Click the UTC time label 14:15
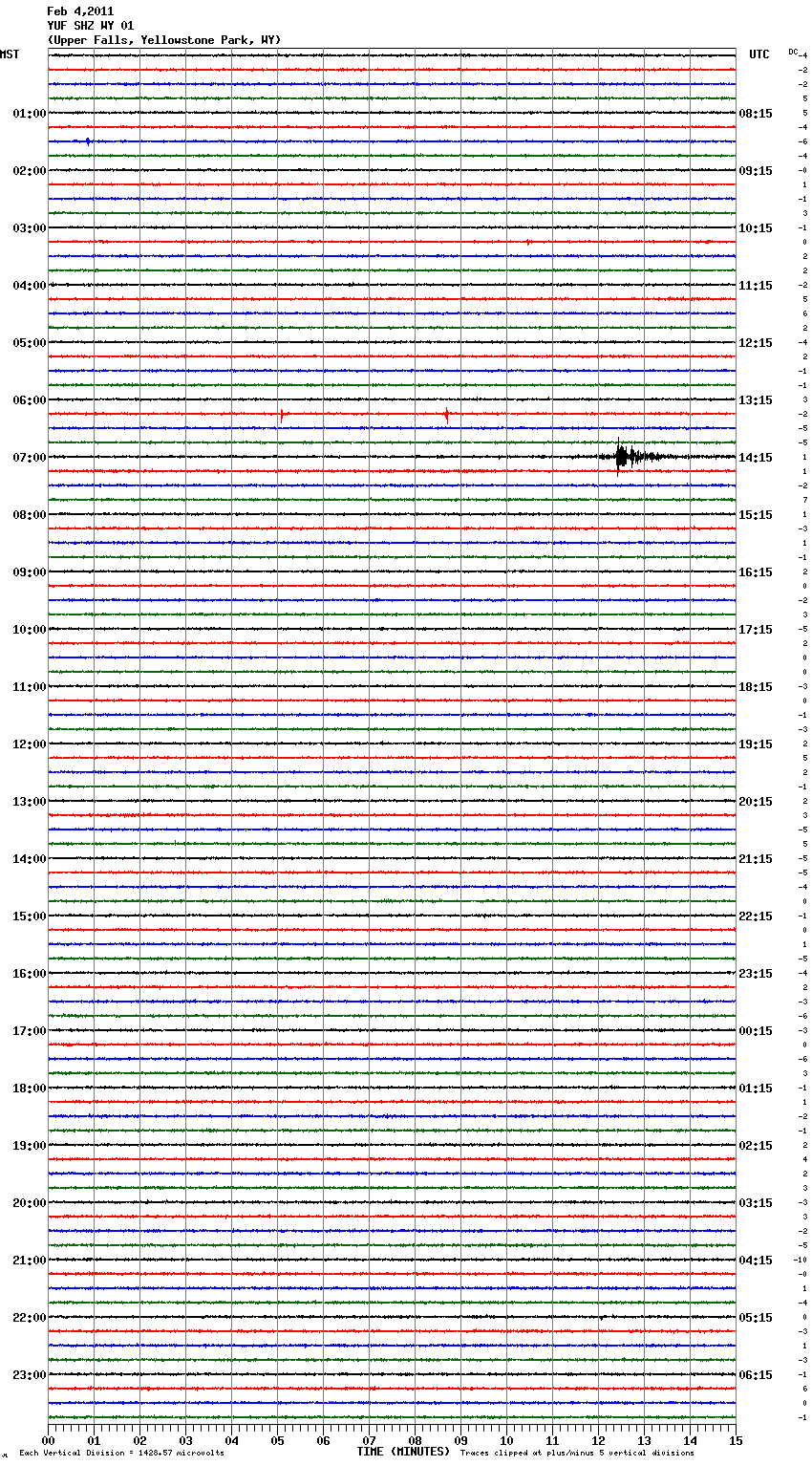The image size is (812, 1466). (756, 458)
